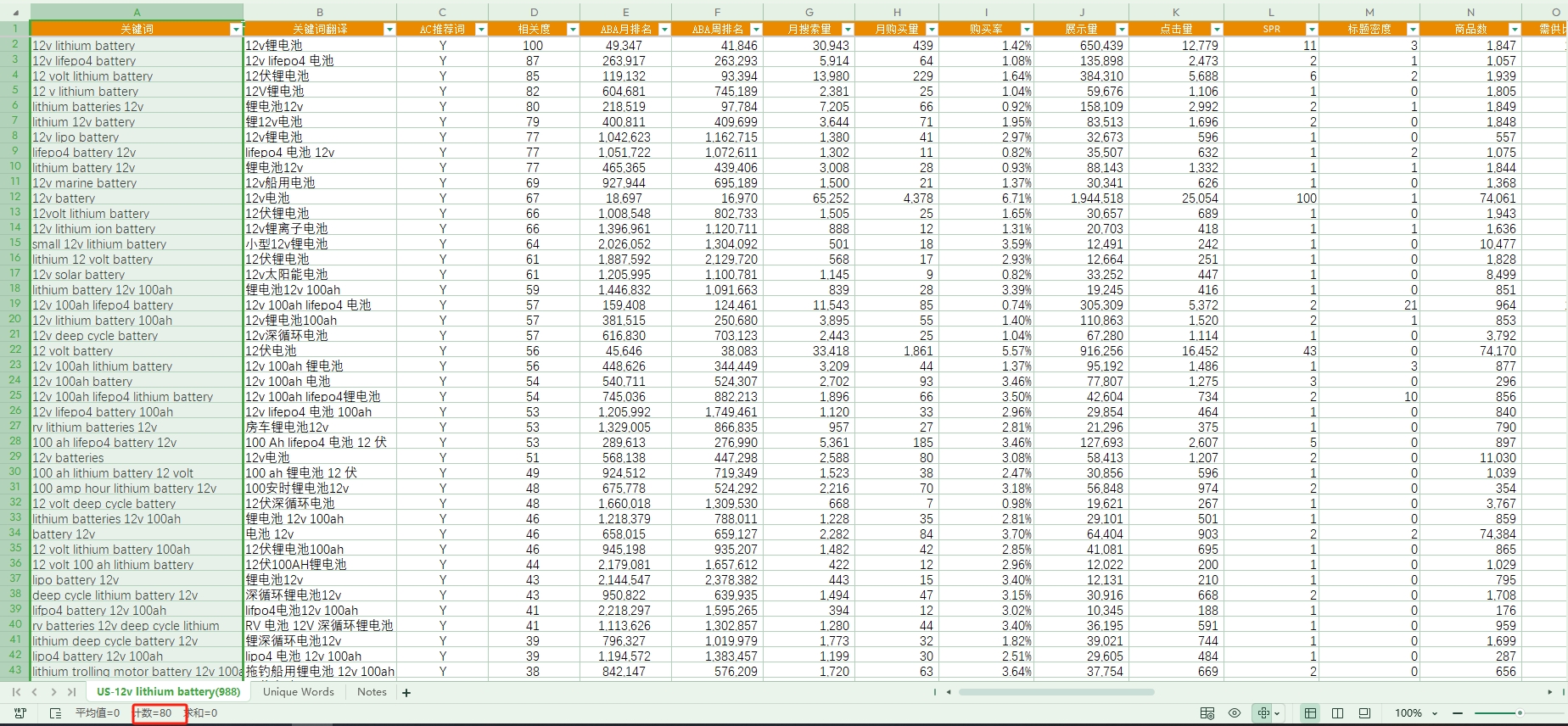
Task: Open filter dropdown for 关键词翻译 column
Action: click(x=389, y=29)
